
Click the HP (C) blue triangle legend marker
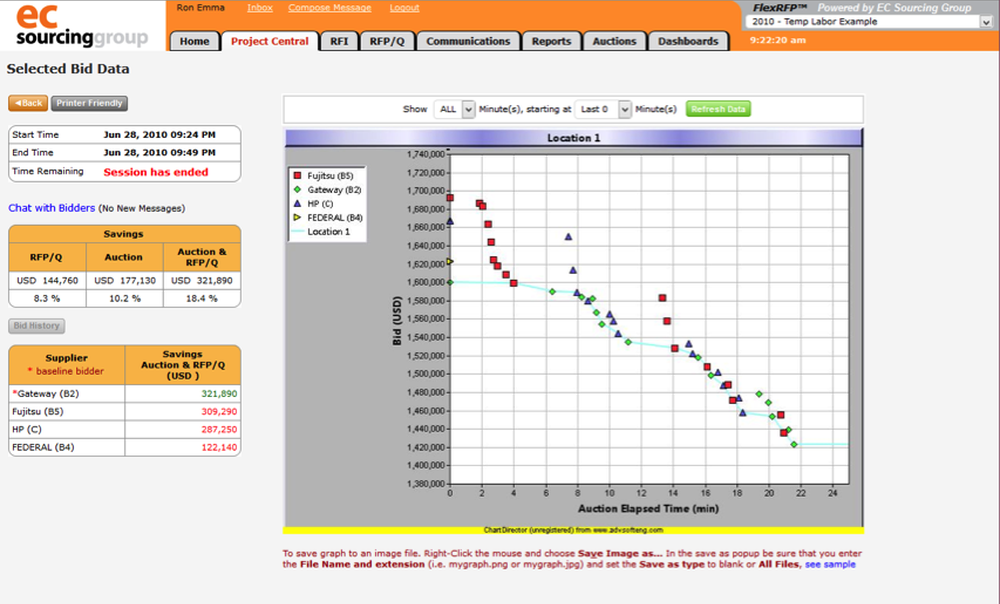297,203
